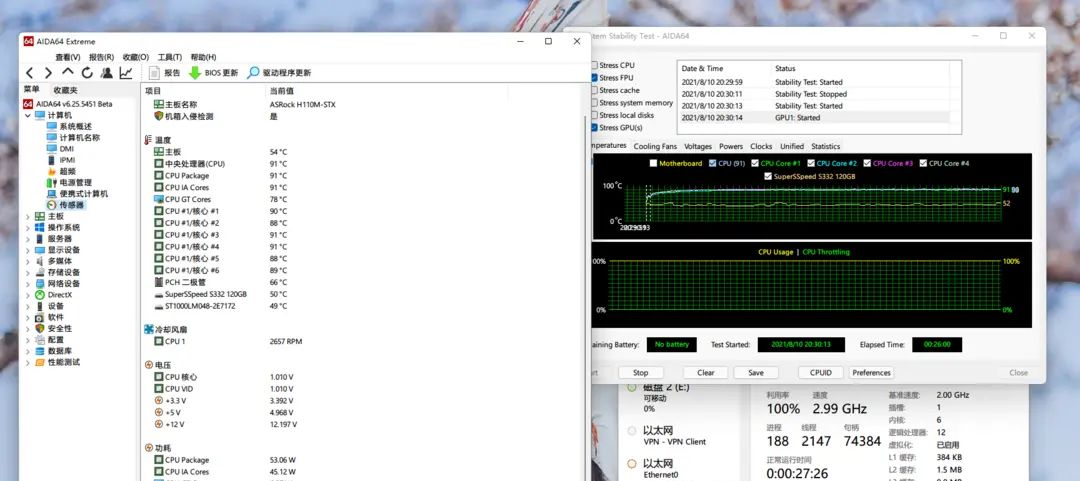Click the 报告 report toolbar button
This screenshot has height=481, width=1080.
point(165,73)
